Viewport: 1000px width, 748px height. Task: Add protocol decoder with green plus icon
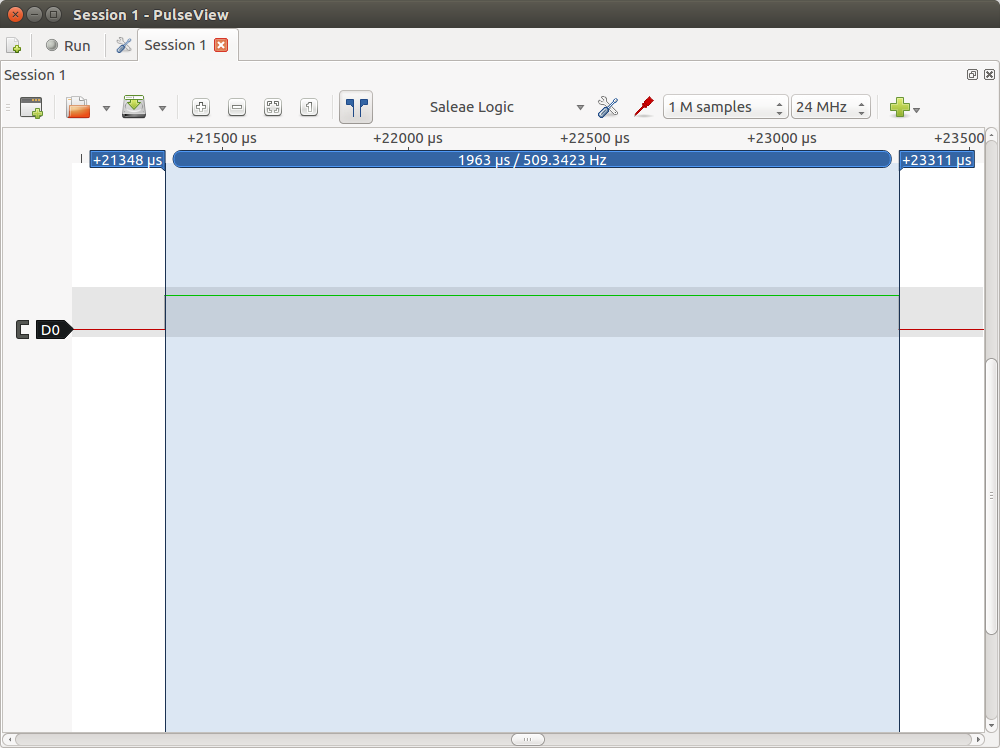899,107
